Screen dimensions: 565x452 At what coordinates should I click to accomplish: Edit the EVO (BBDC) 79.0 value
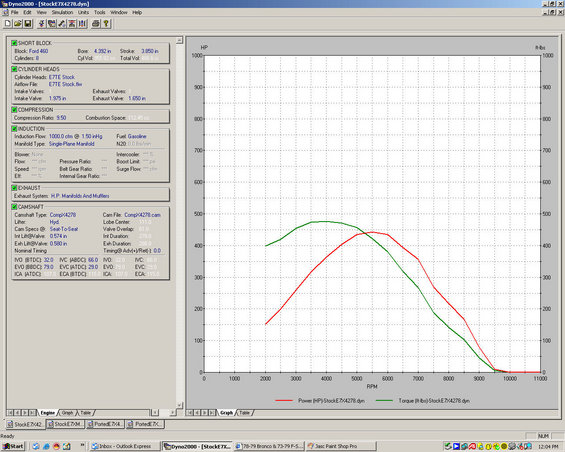pyautogui.click(x=48, y=267)
